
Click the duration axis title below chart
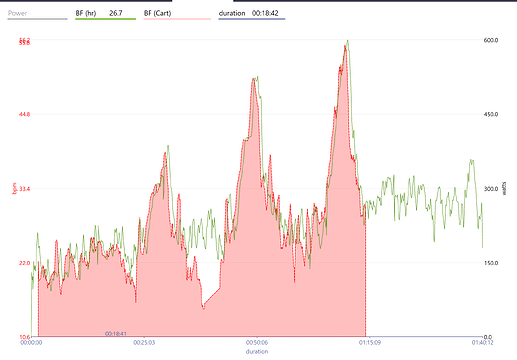click(x=257, y=352)
